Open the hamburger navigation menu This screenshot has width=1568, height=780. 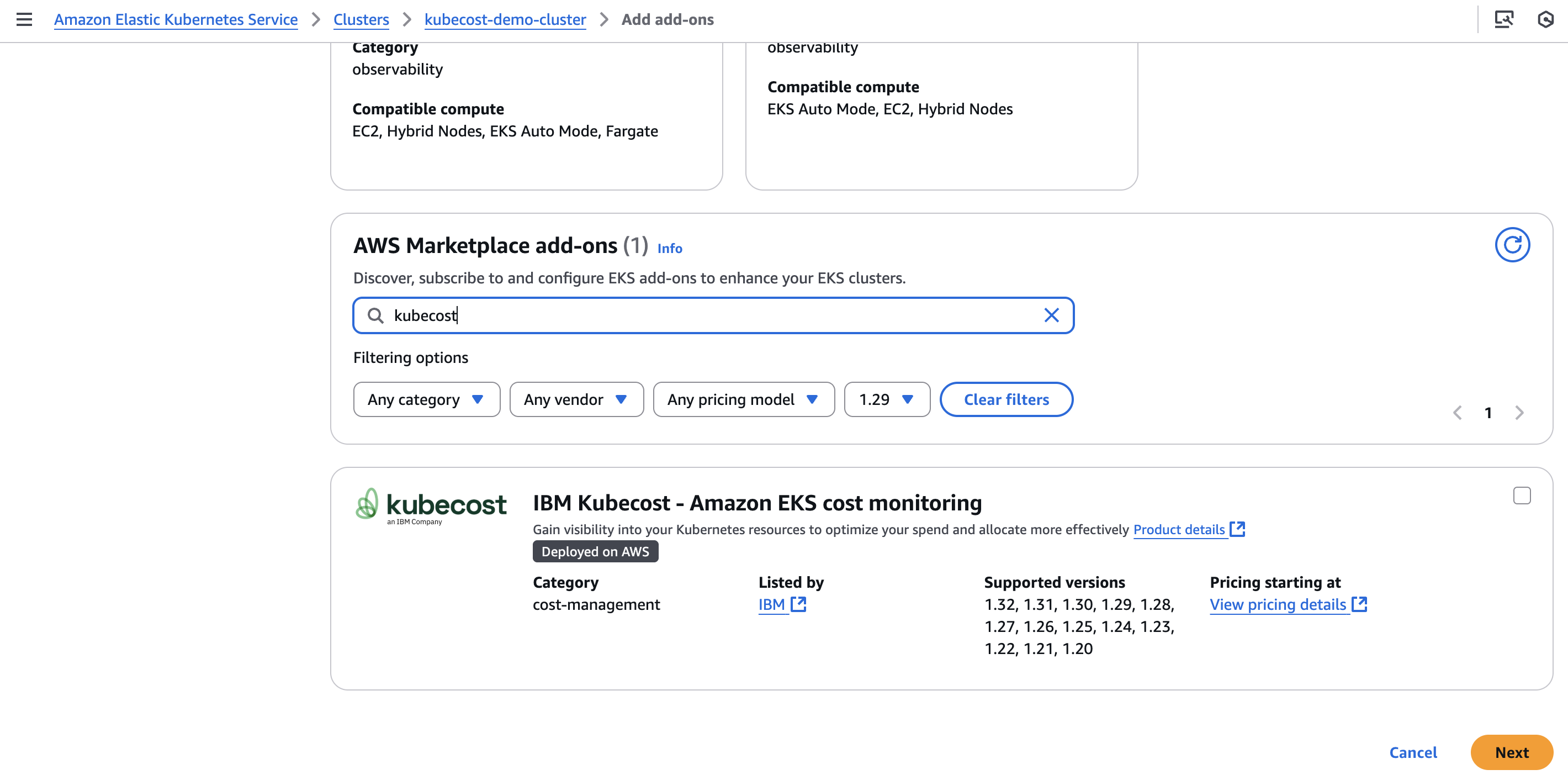click(x=24, y=19)
